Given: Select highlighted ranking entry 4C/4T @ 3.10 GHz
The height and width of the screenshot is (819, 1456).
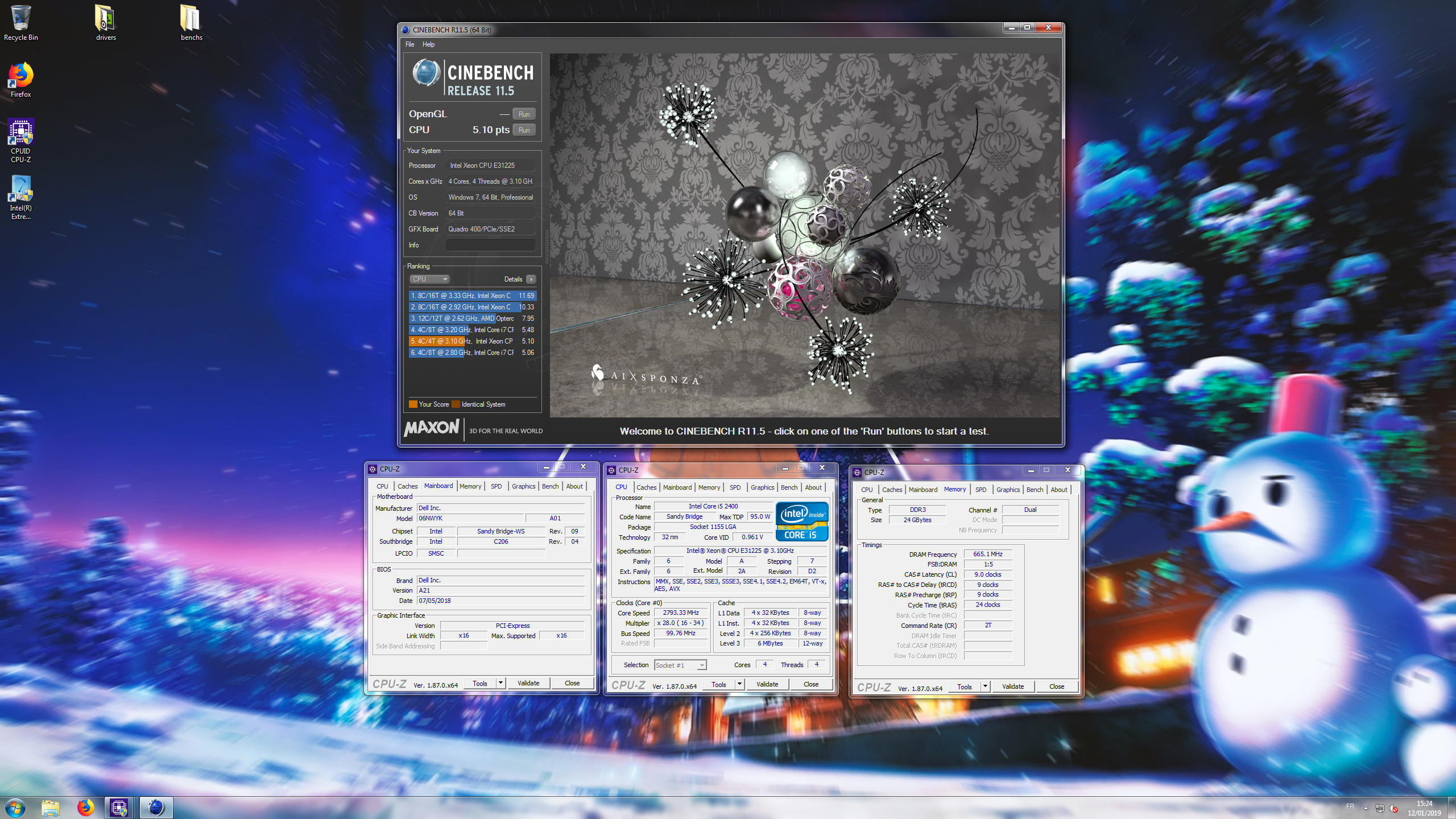Looking at the screenshot, I should click(x=472, y=341).
